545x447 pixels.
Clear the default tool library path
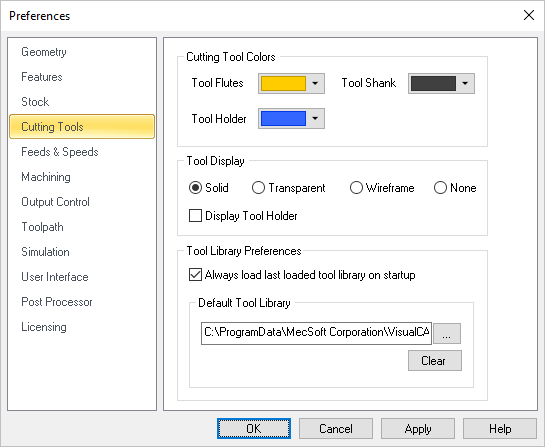click(x=435, y=361)
